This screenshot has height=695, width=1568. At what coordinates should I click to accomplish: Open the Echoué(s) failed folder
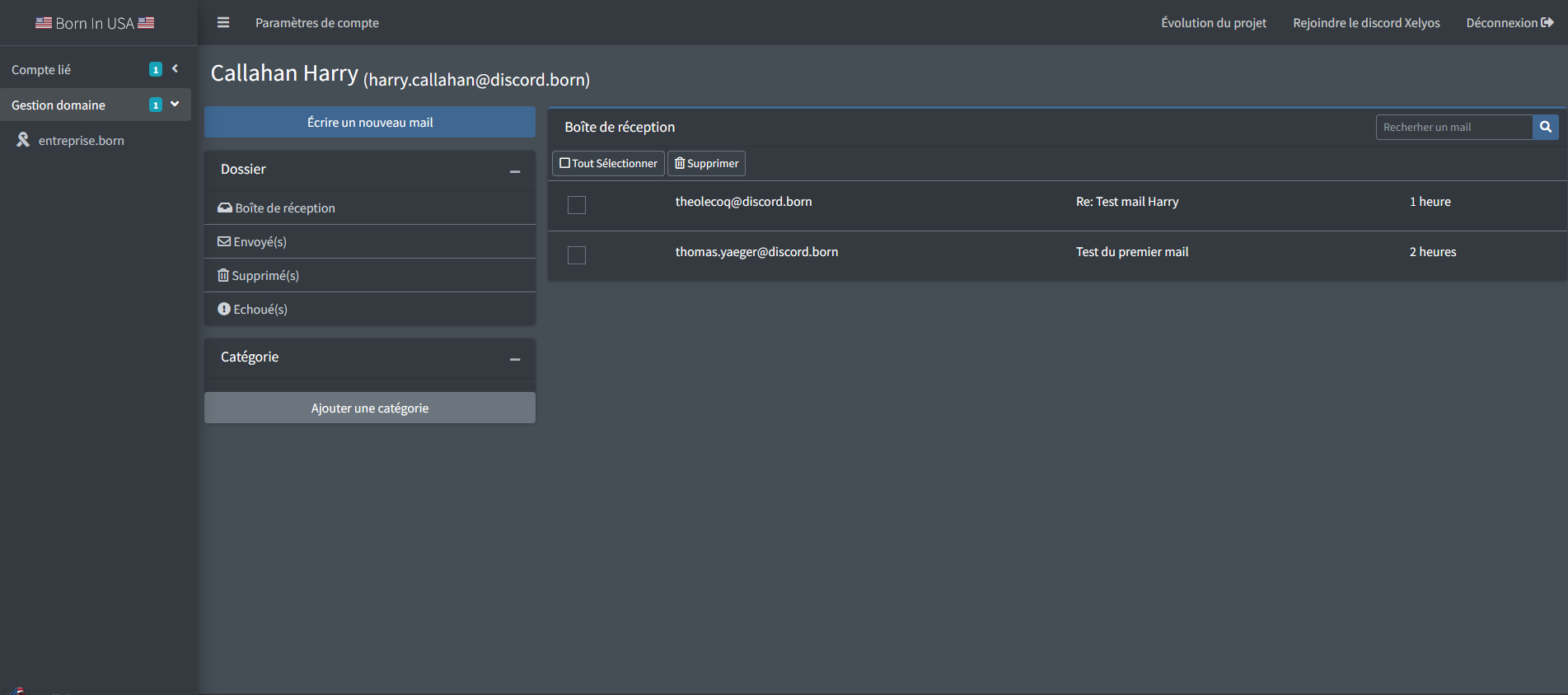pos(253,310)
